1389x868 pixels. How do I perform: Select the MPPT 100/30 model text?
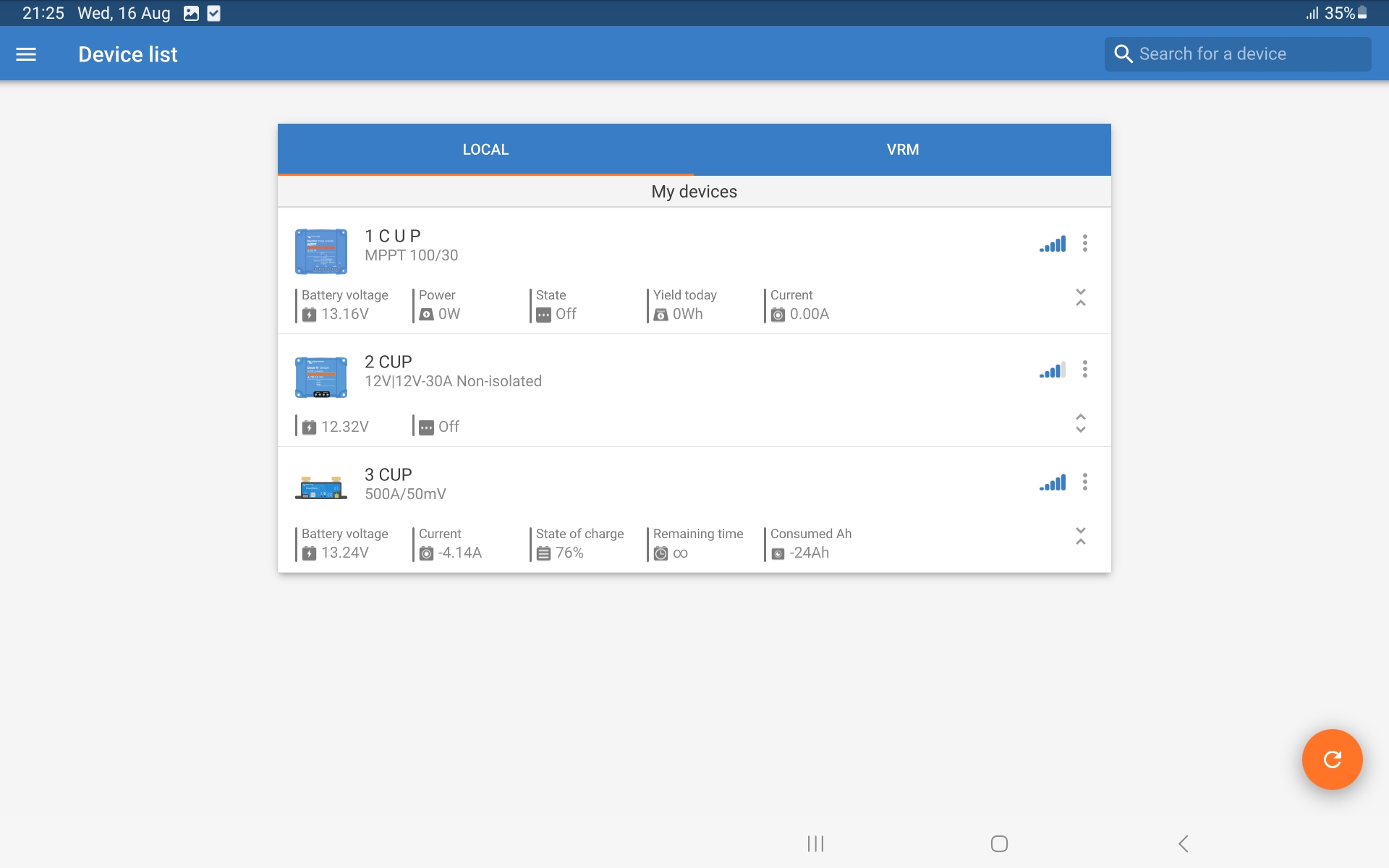pos(411,255)
